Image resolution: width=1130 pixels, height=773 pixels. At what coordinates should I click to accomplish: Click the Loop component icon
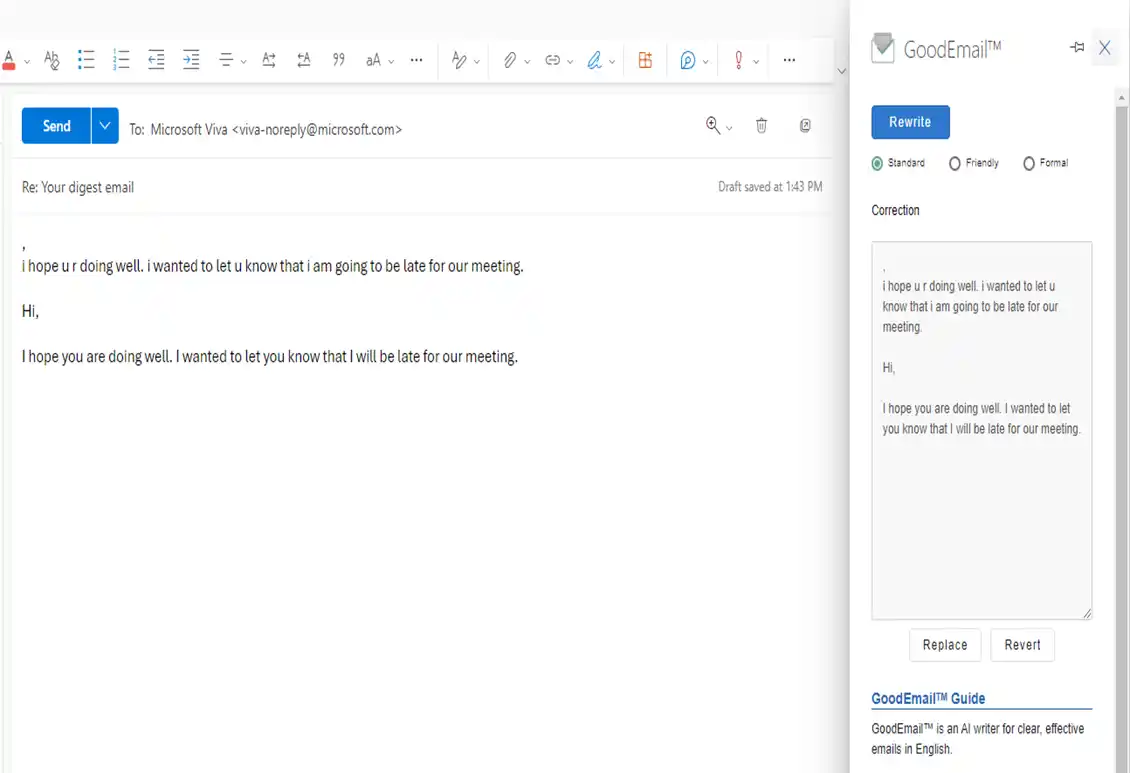tap(688, 60)
